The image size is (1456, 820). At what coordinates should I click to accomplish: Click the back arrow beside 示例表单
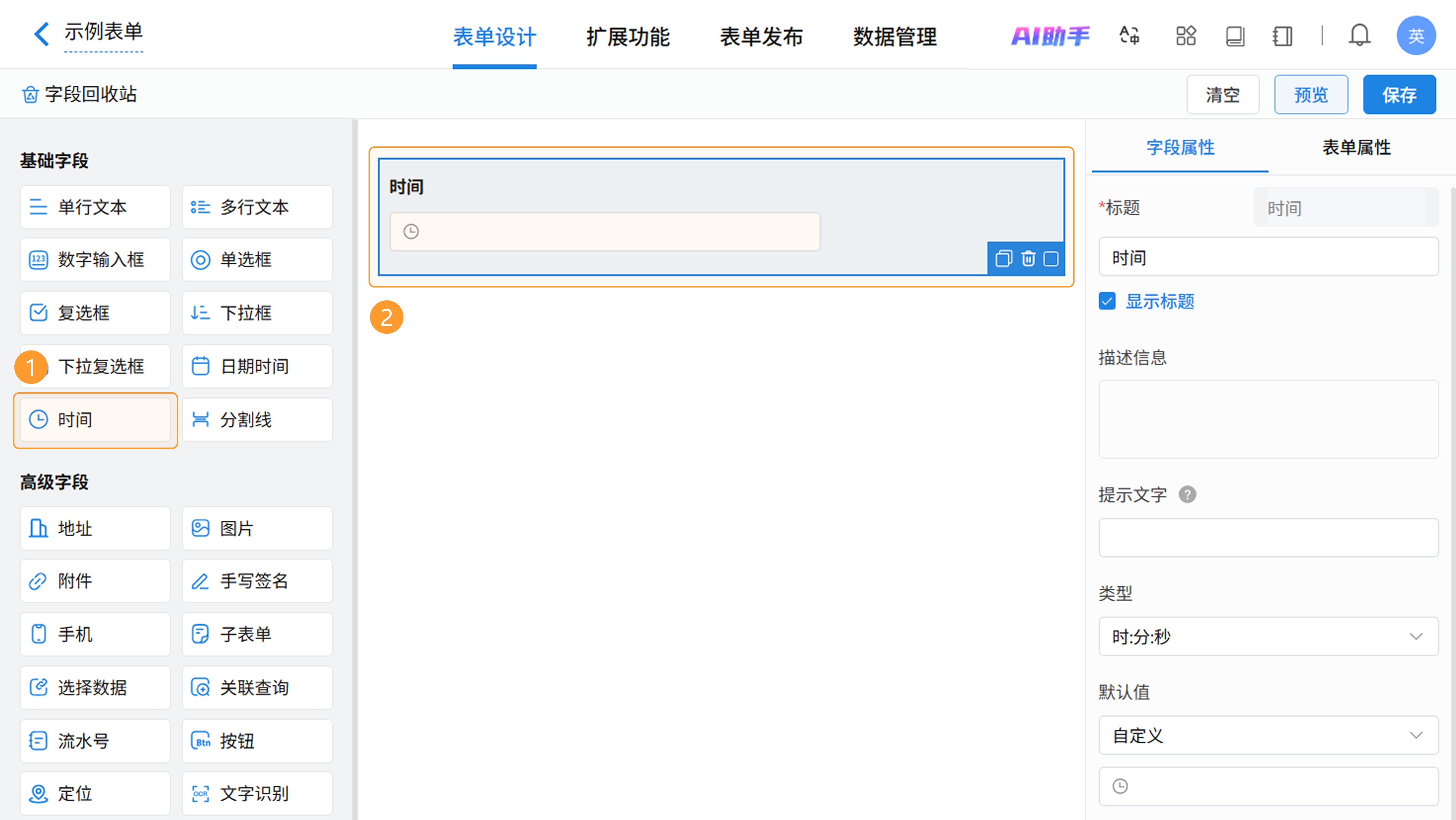[x=41, y=34]
